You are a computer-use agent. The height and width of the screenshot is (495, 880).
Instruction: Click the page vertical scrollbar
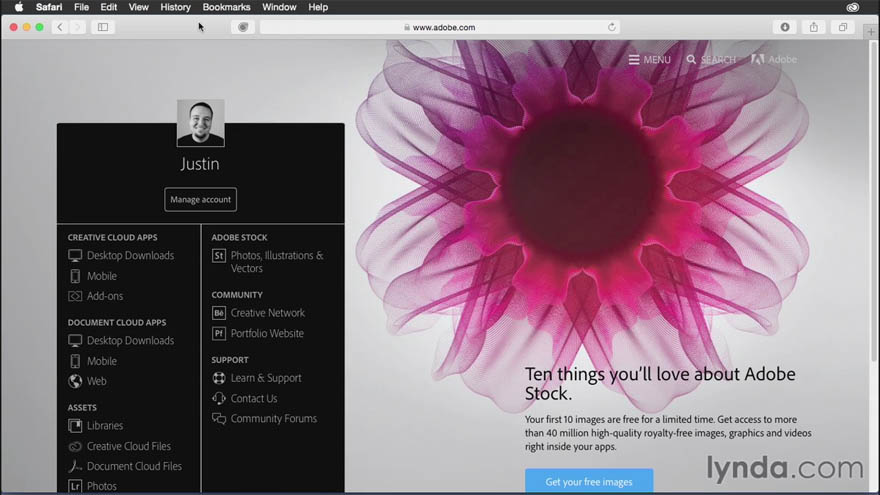pyautogui.click(x=873, y=202)
